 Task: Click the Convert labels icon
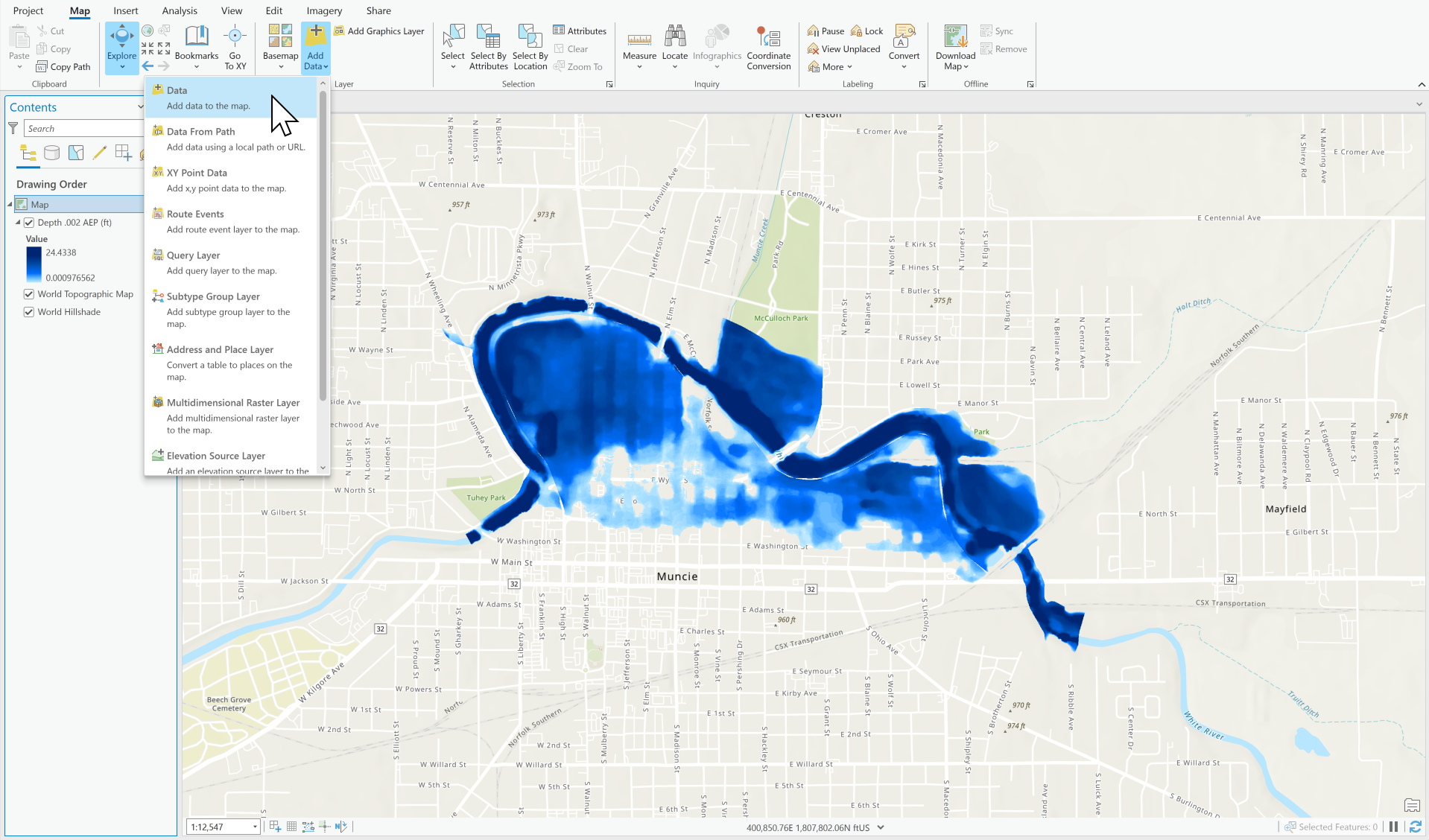(904, 36)
